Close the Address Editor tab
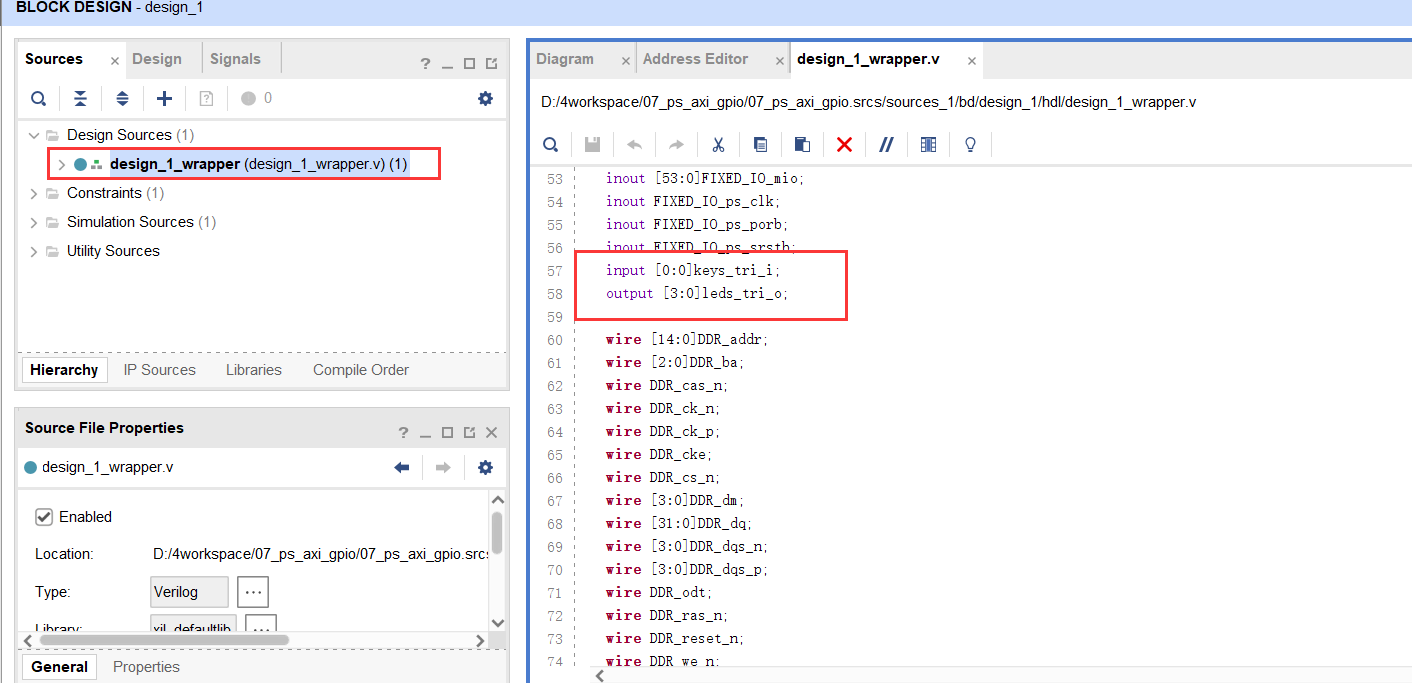The width and height of the screenshot is (1412, 683). pos(780,61)
